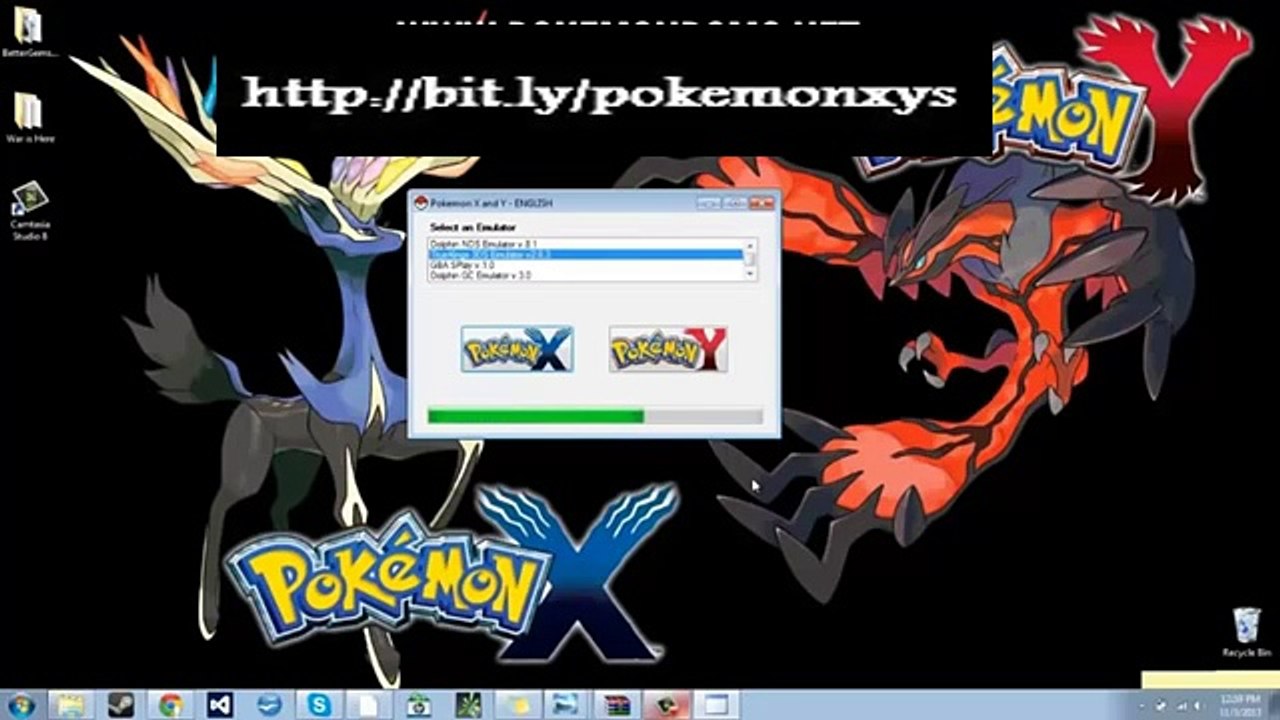Open the WinRAR taskbar icon
Viewport: 1280px width, 720px height.
tap(617, 704)
